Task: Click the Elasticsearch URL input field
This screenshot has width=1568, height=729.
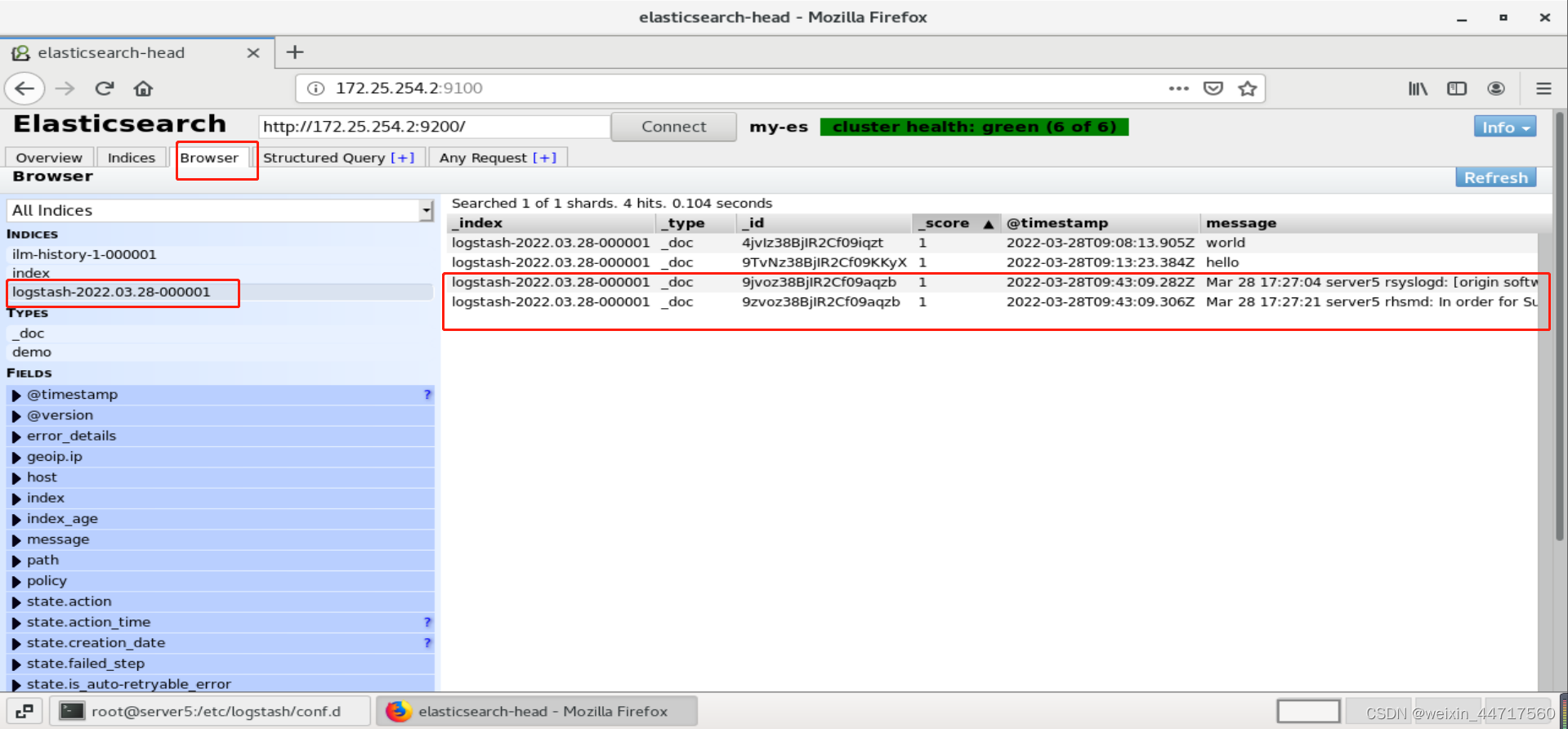Action: (434, 127)
